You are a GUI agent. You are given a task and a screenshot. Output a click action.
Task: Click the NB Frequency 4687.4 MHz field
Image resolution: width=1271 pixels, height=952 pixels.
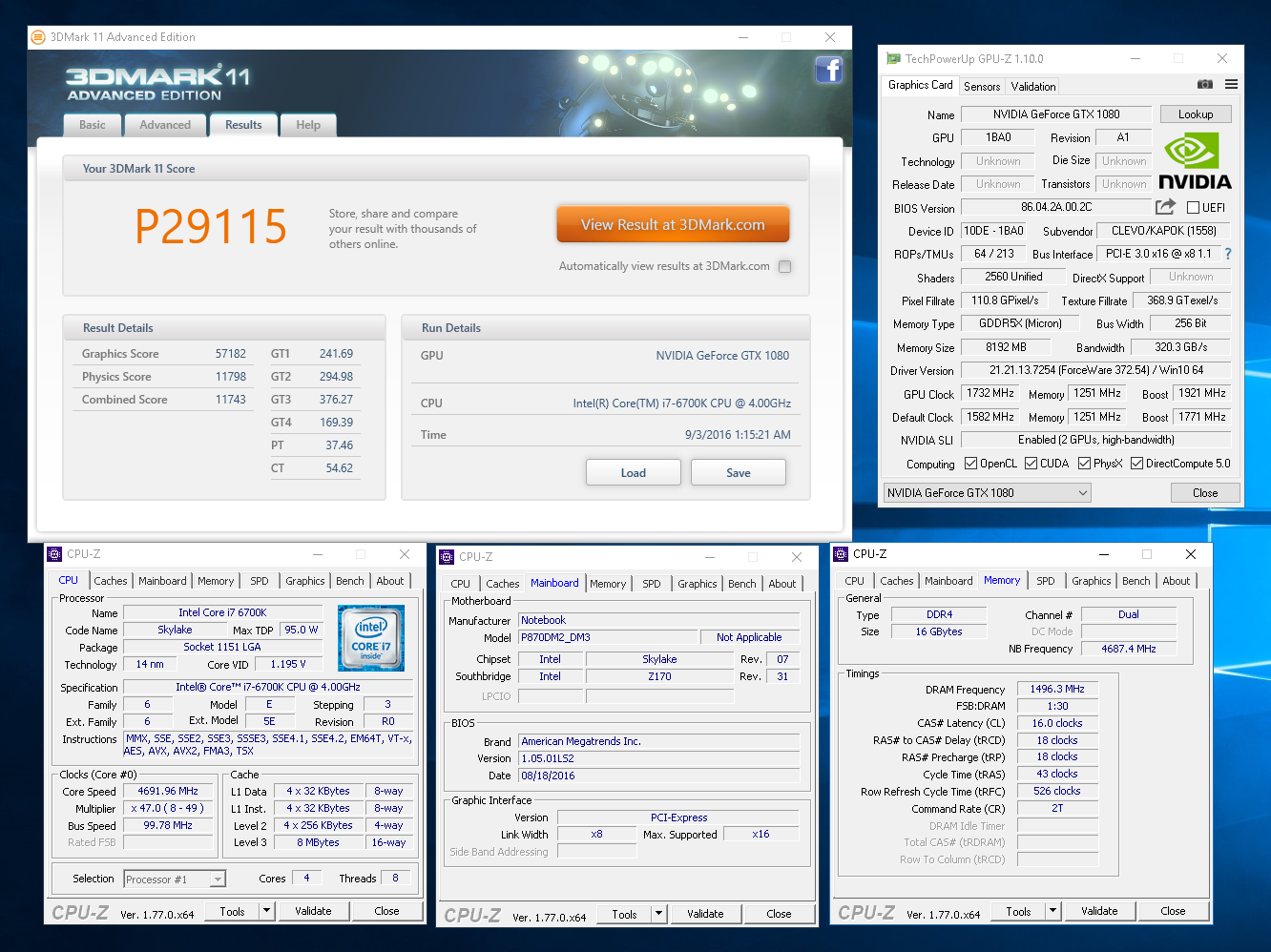point(1129,649)
